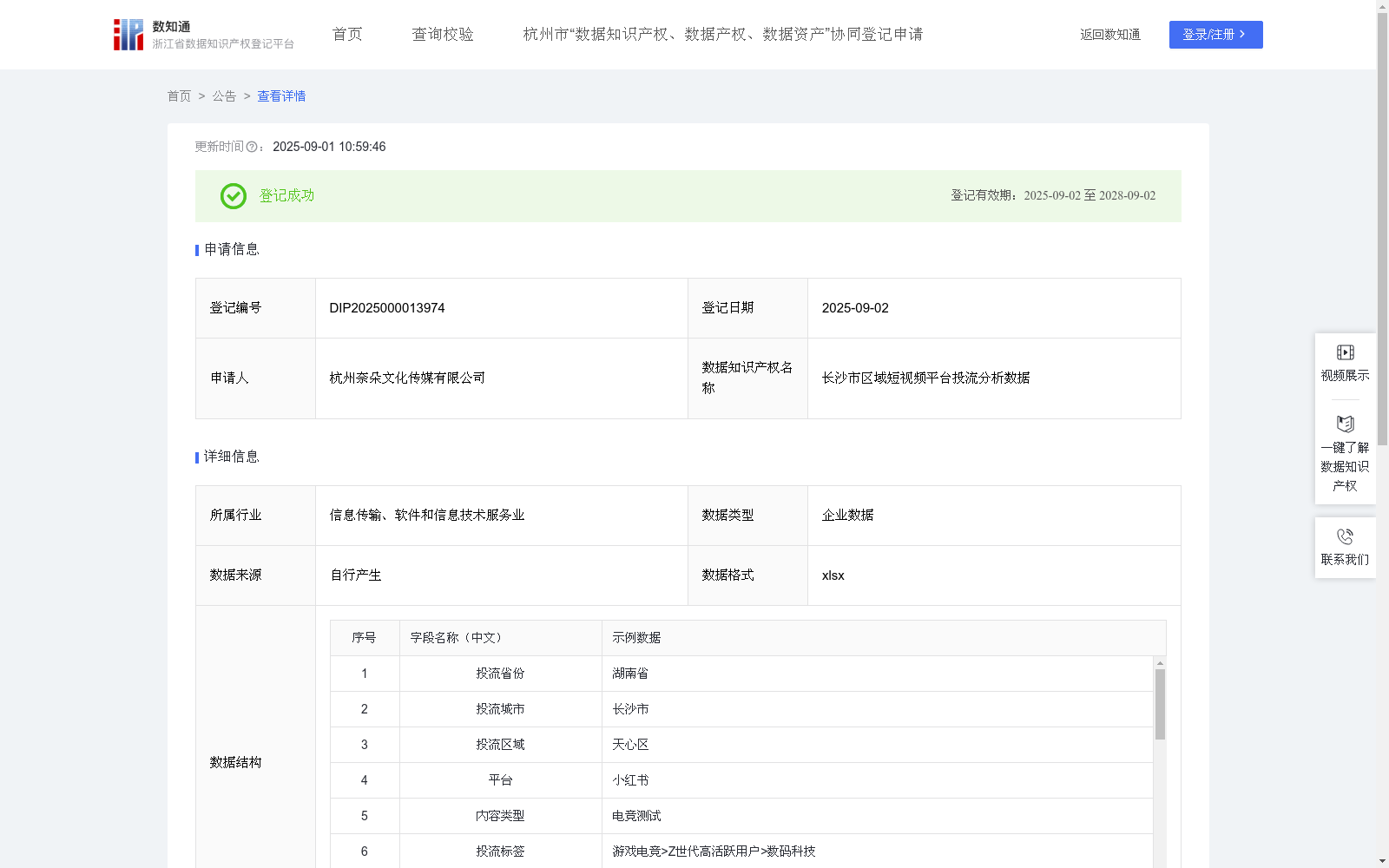1389x868 pixels.
Task: Click the page scrollbar up arrow
Action: [x=1382, y=6]
